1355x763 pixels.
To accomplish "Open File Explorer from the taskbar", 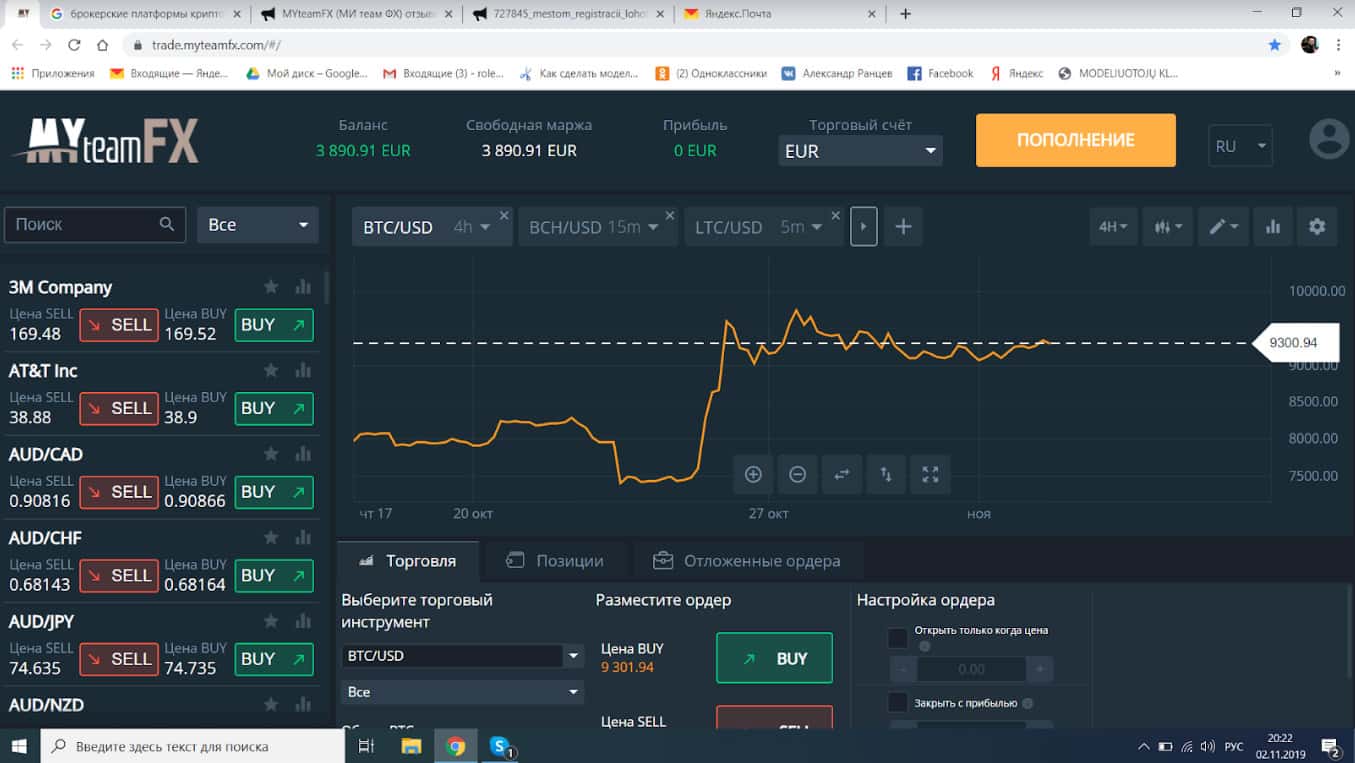I will click(411, 746).
